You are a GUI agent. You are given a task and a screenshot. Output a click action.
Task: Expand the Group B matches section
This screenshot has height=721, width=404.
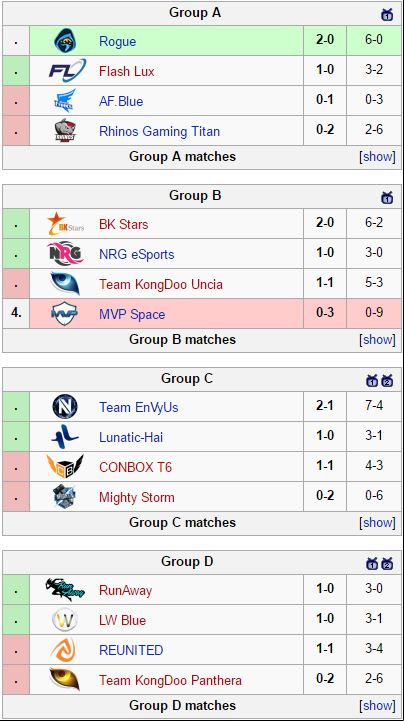(377, 339)
